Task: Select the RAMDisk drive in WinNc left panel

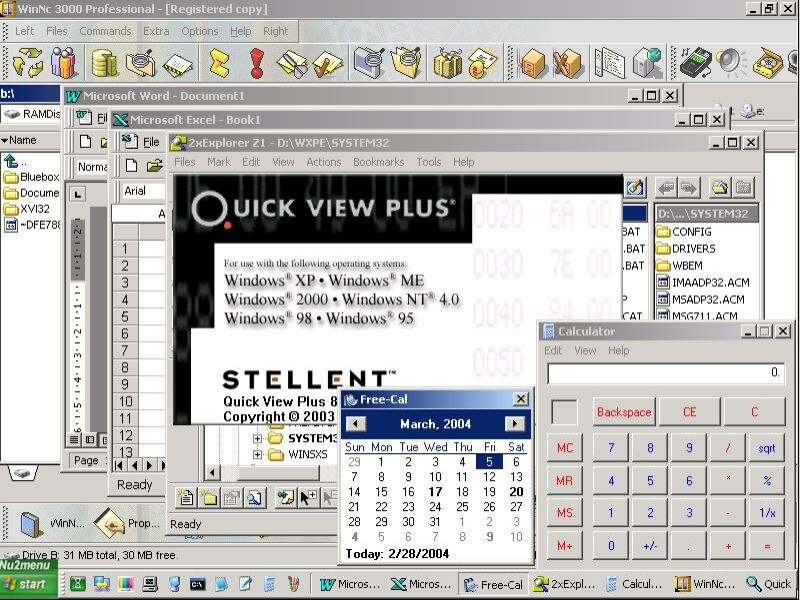Action: 32,114
